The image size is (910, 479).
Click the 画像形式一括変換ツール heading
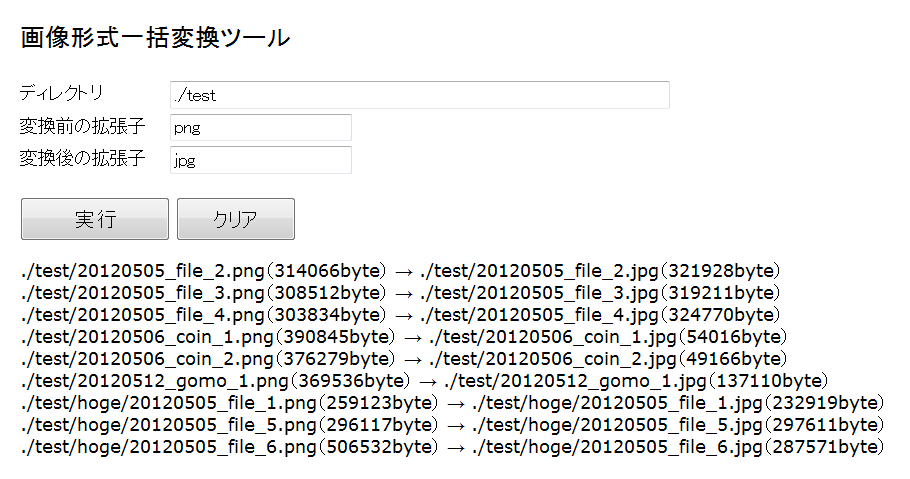pyautogui.click(x=155, y=38)
